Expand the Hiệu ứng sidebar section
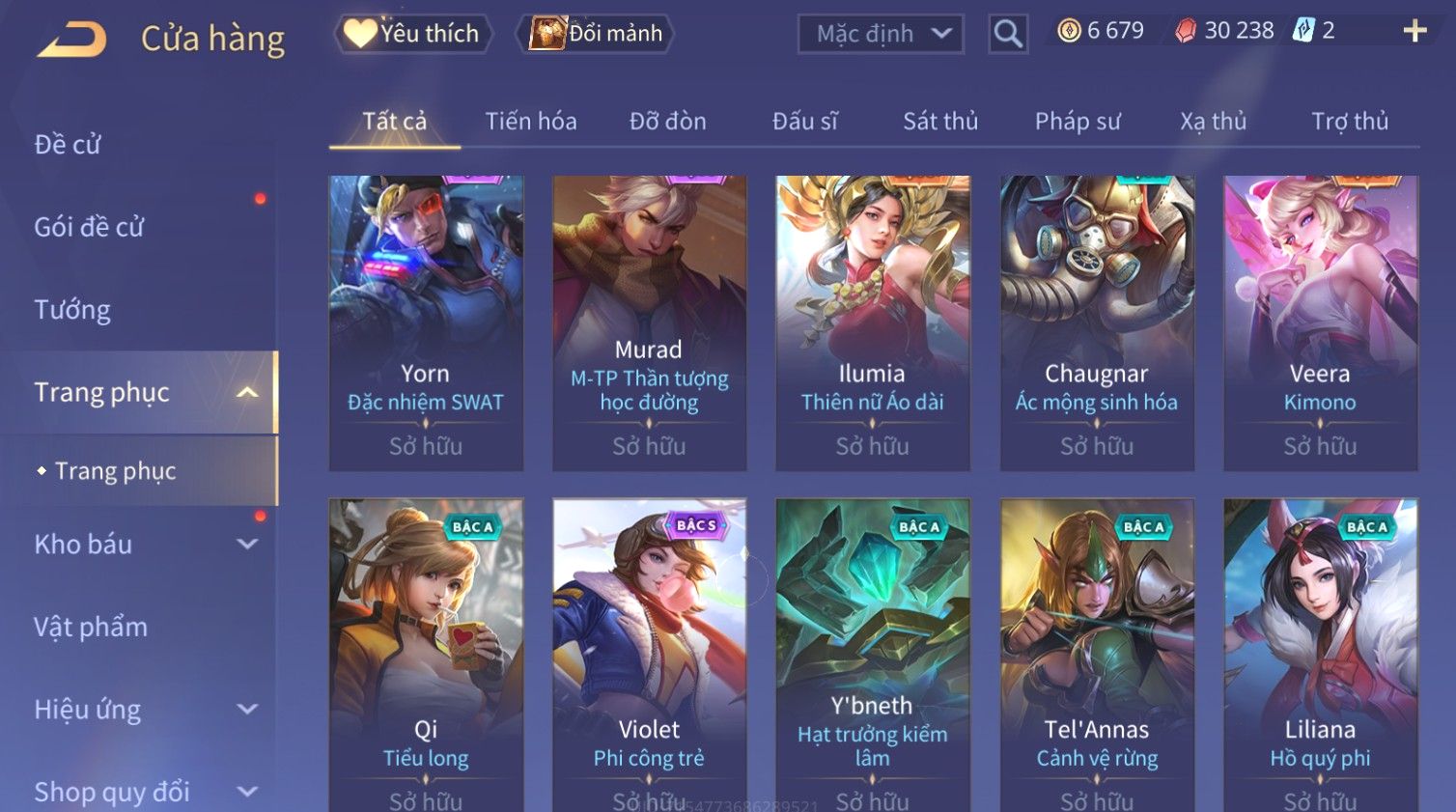Screen dimensions: 1456x812 coord(247,709)
